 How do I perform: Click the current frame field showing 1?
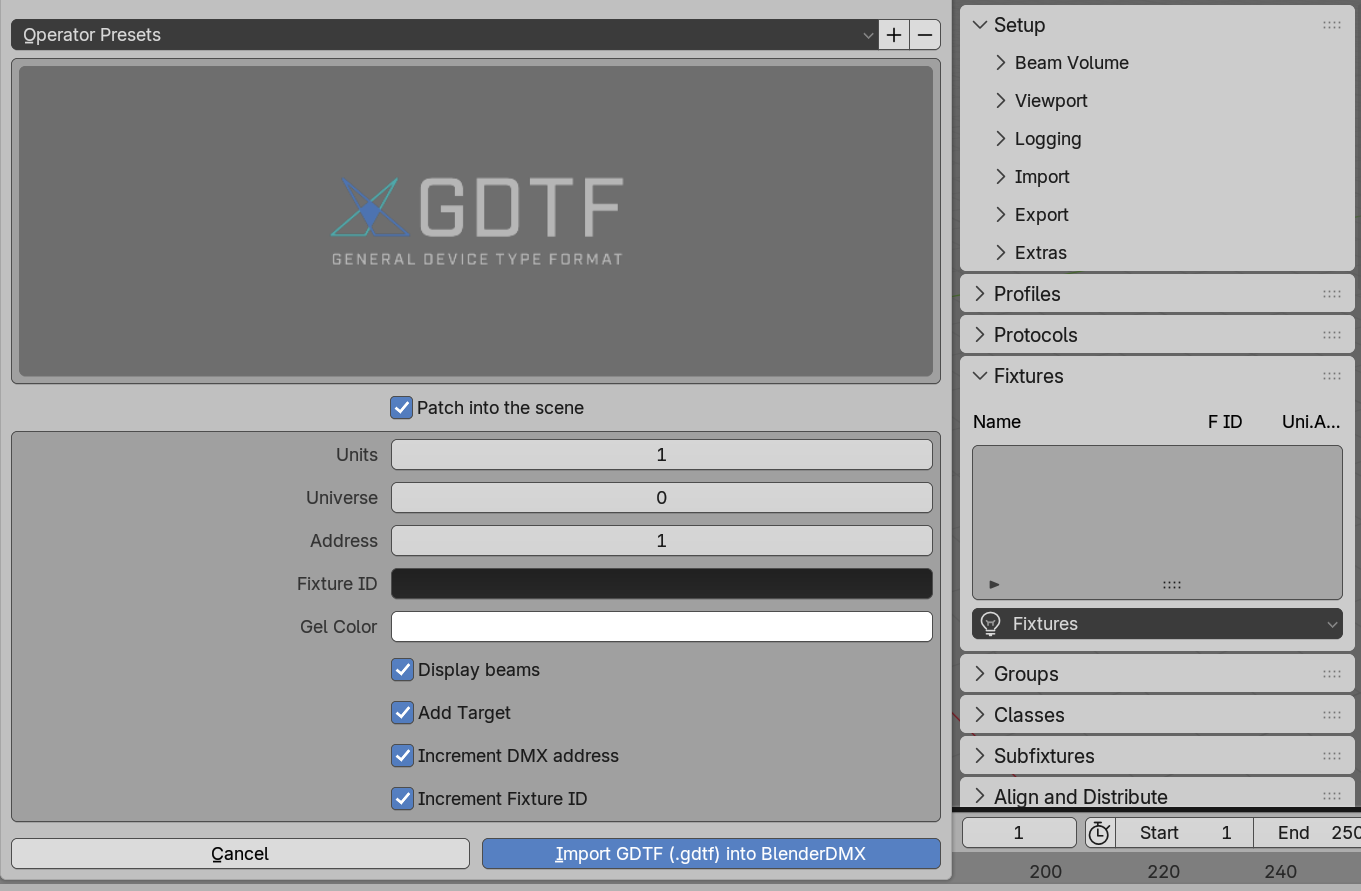1019,833
